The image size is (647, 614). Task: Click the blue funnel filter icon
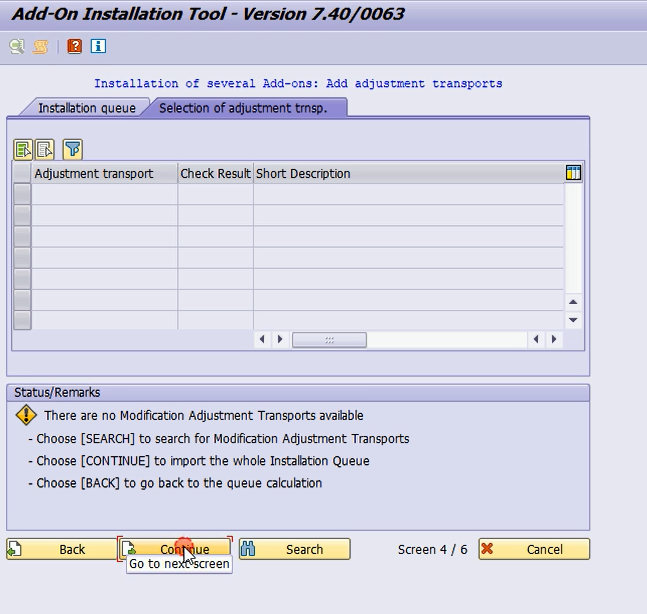pyautogui.click(x=72, y=150)
